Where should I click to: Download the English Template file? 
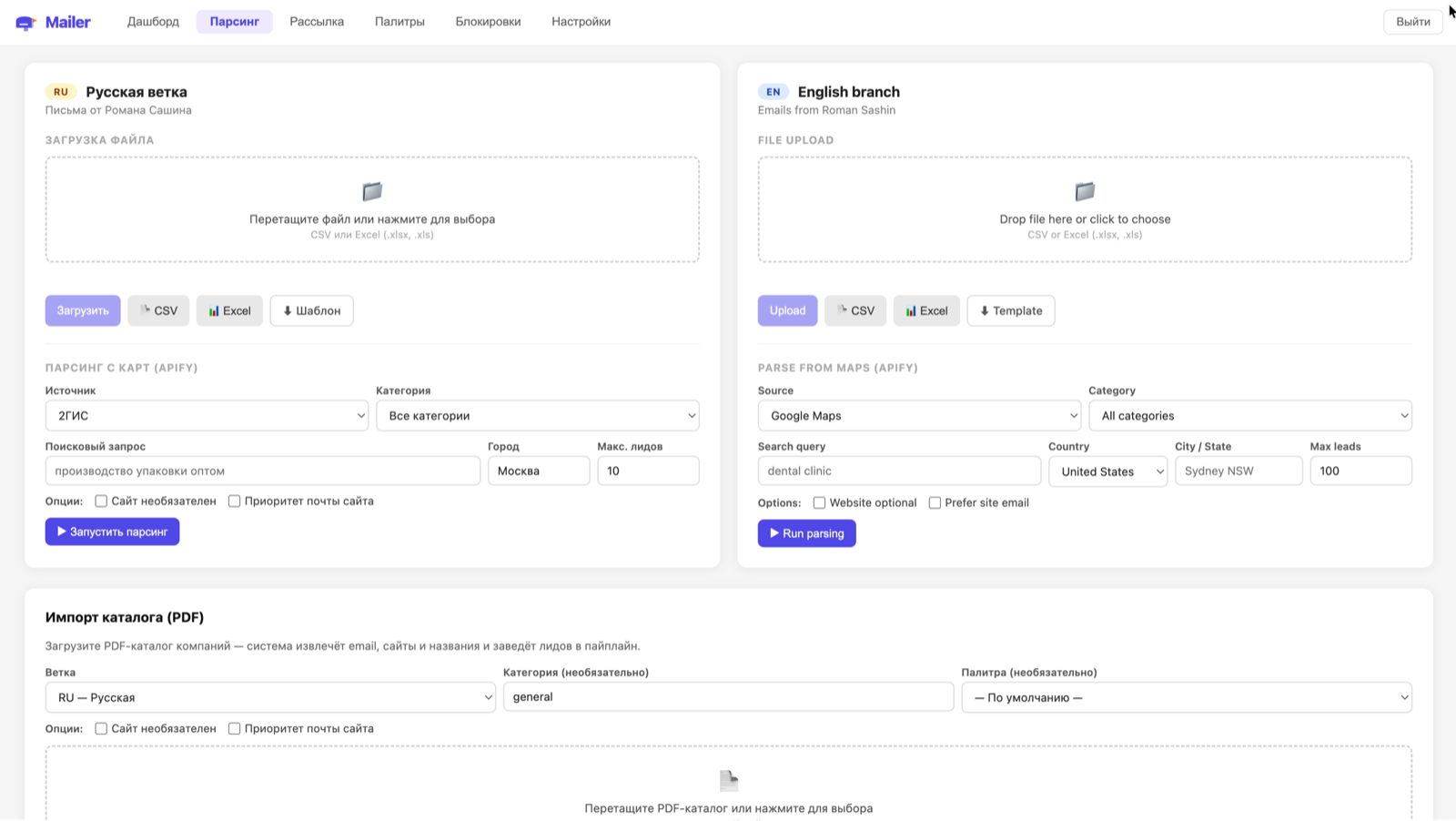(x=1011, y=310)
